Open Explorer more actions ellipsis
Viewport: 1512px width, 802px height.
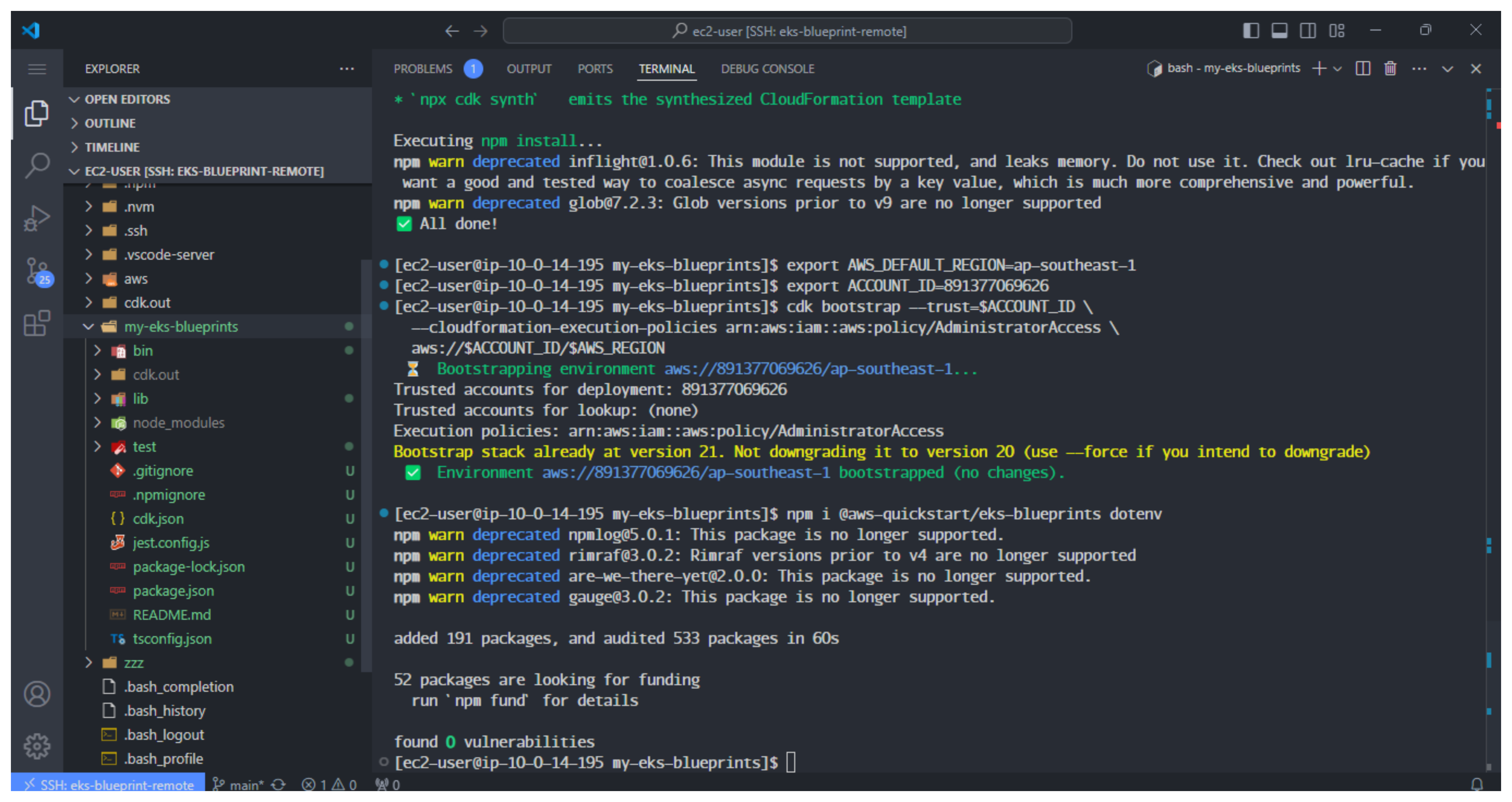point(346,69)
